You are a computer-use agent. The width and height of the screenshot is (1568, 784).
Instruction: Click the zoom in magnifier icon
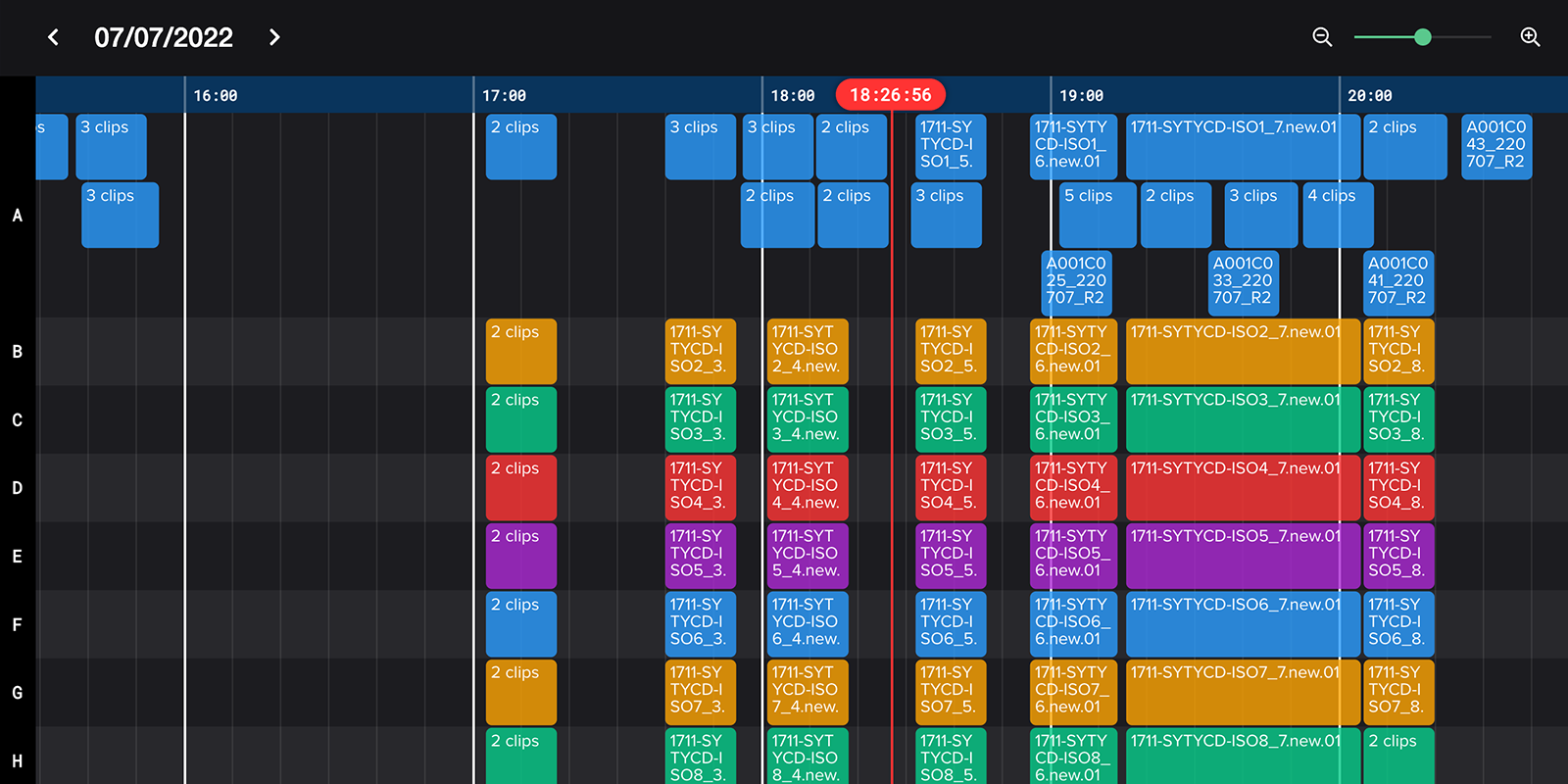(1530, 37)
